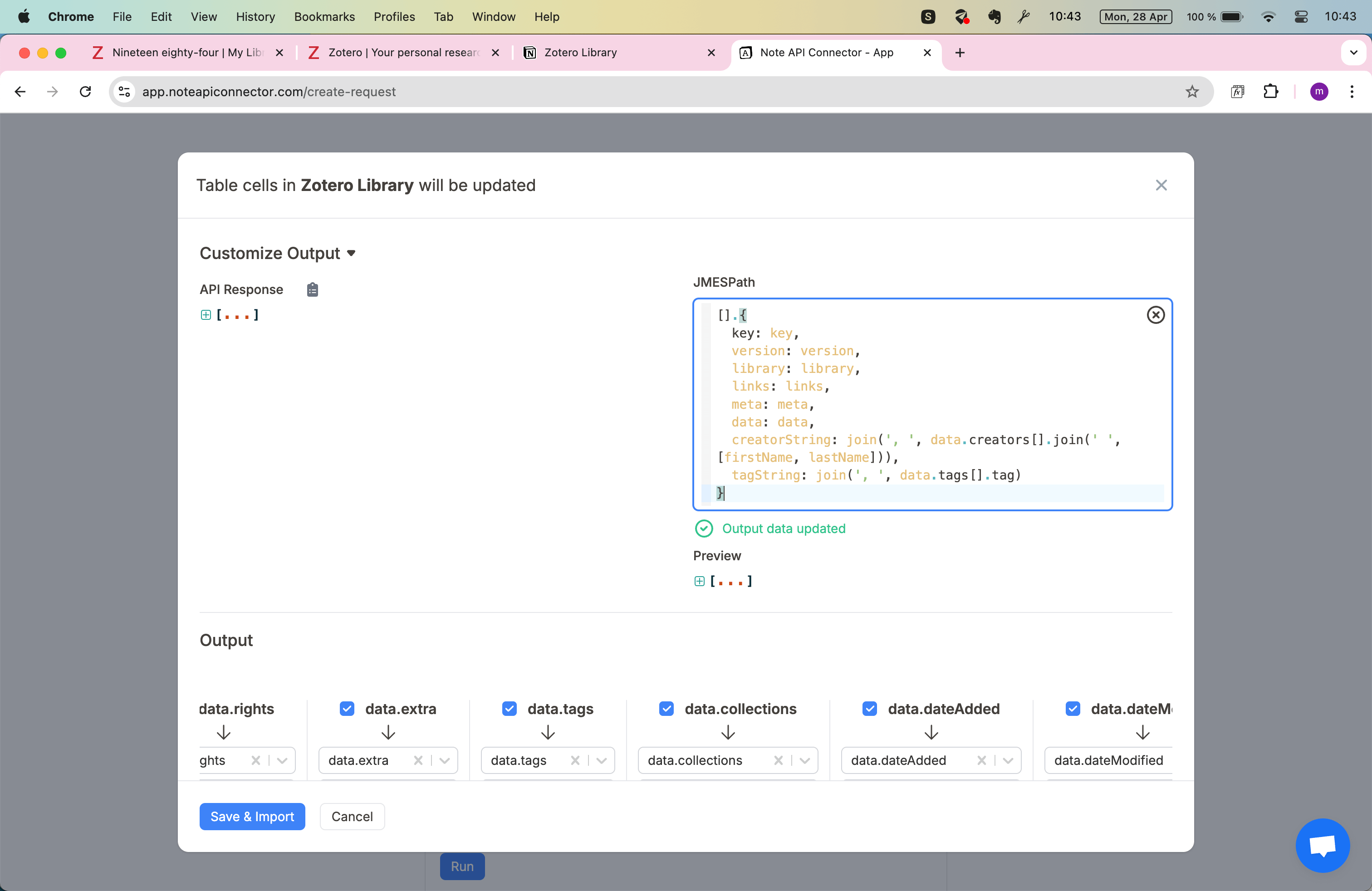Viewport: 1372px width, 891px height.
Task: Open the Profiles menu
Action: tap(394, 17)
